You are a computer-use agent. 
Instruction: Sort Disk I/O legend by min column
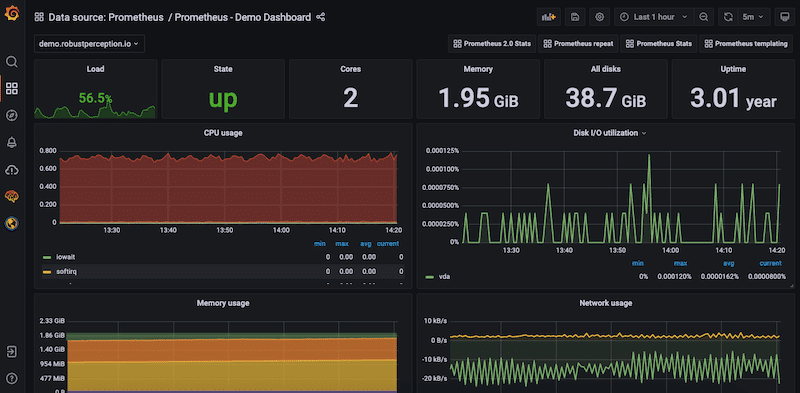[x=637, y=263]
